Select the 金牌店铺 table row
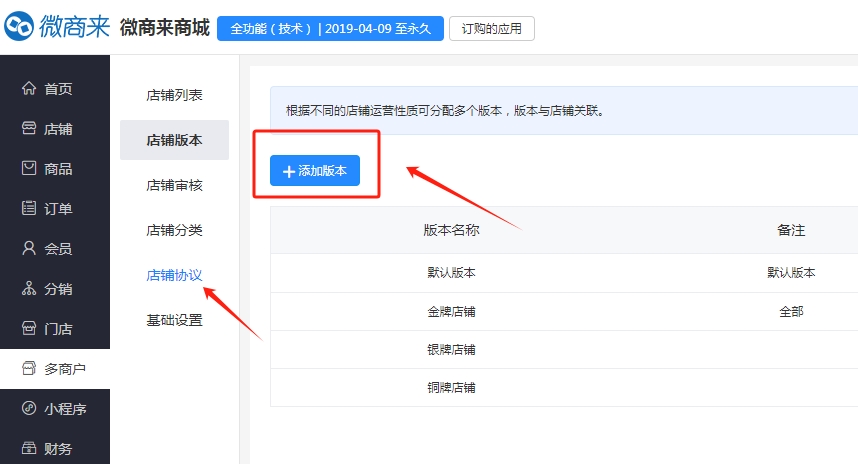 point(451,311)
